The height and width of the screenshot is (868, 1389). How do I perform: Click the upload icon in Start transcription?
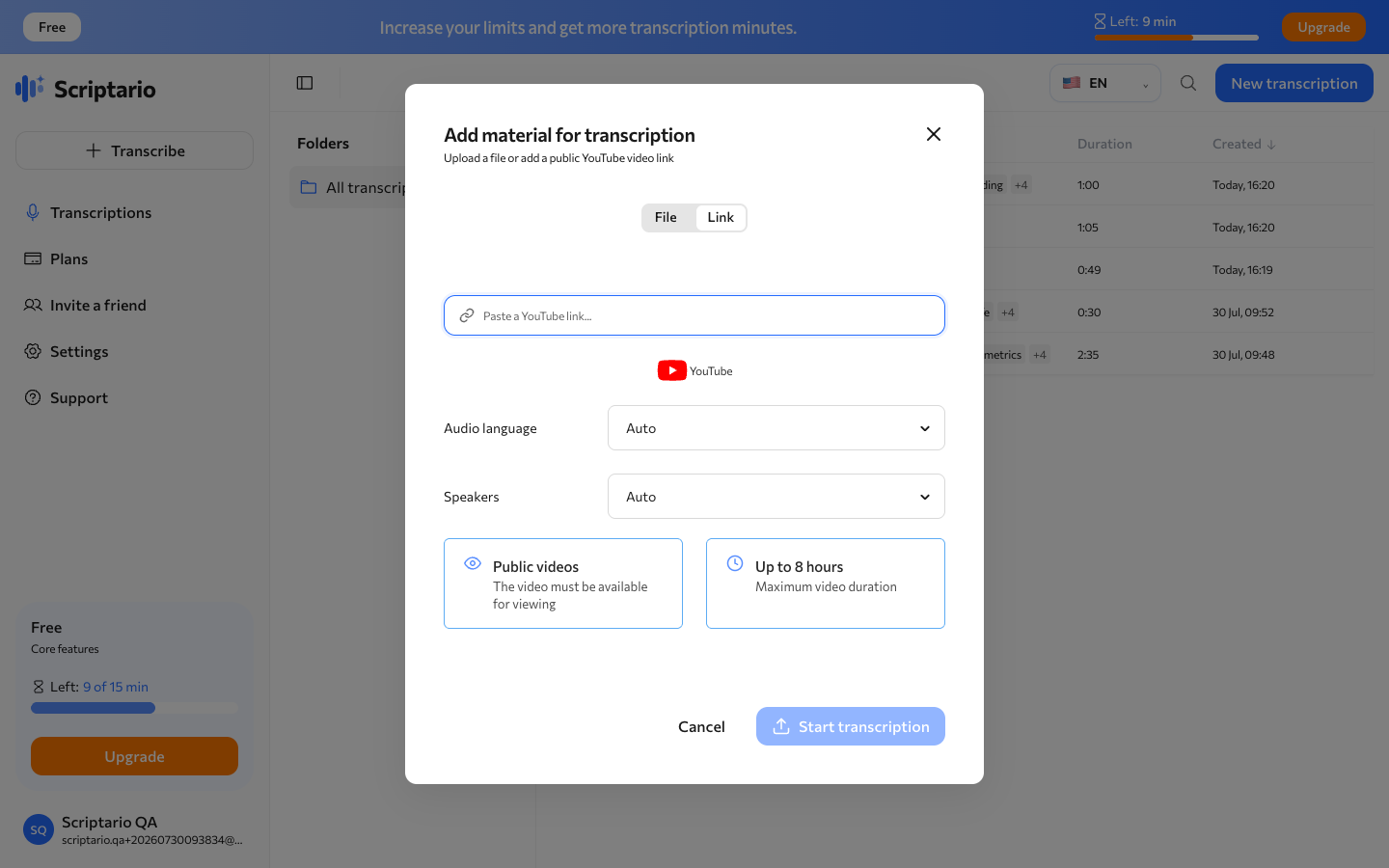pyautogui.click(x=781, y=726)
